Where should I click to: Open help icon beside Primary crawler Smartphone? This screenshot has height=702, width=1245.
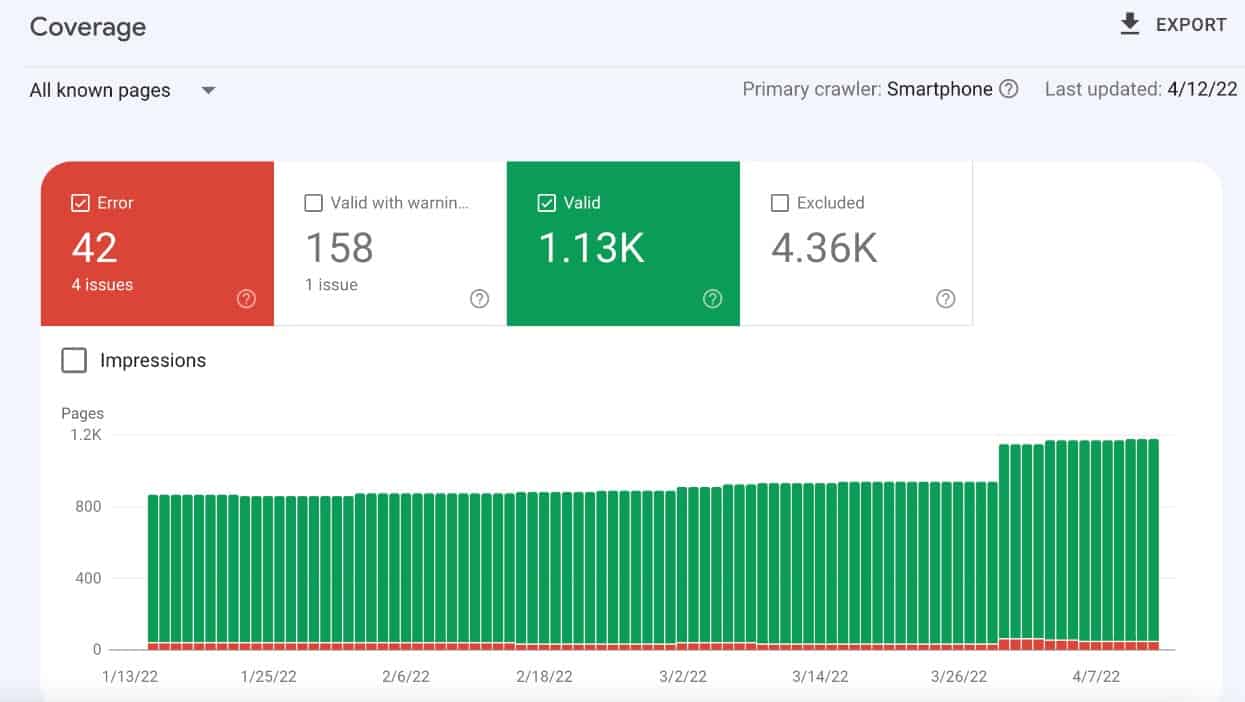click(1009, 89)
